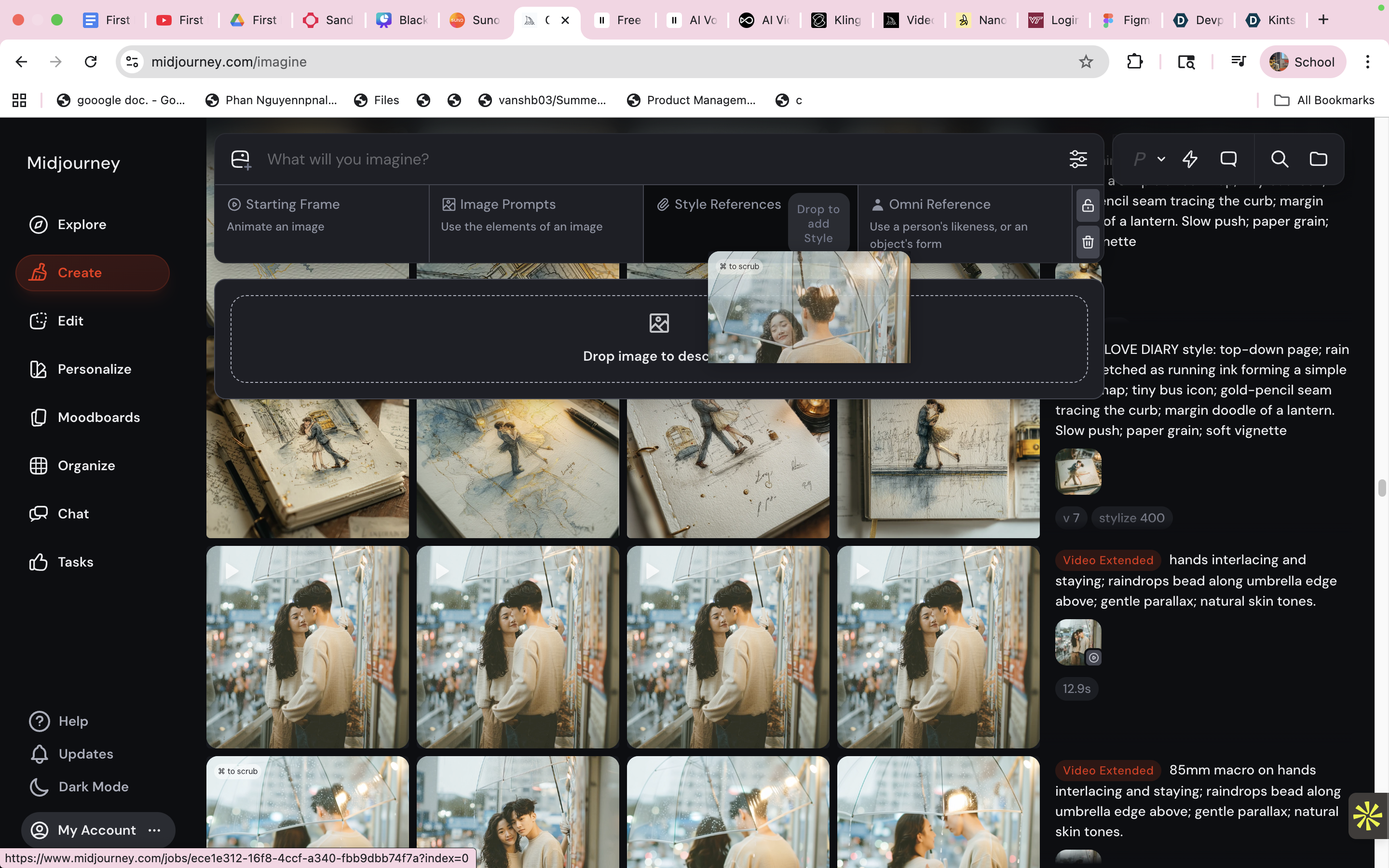Click the add image icon in prompt bar

pos(241,160)
